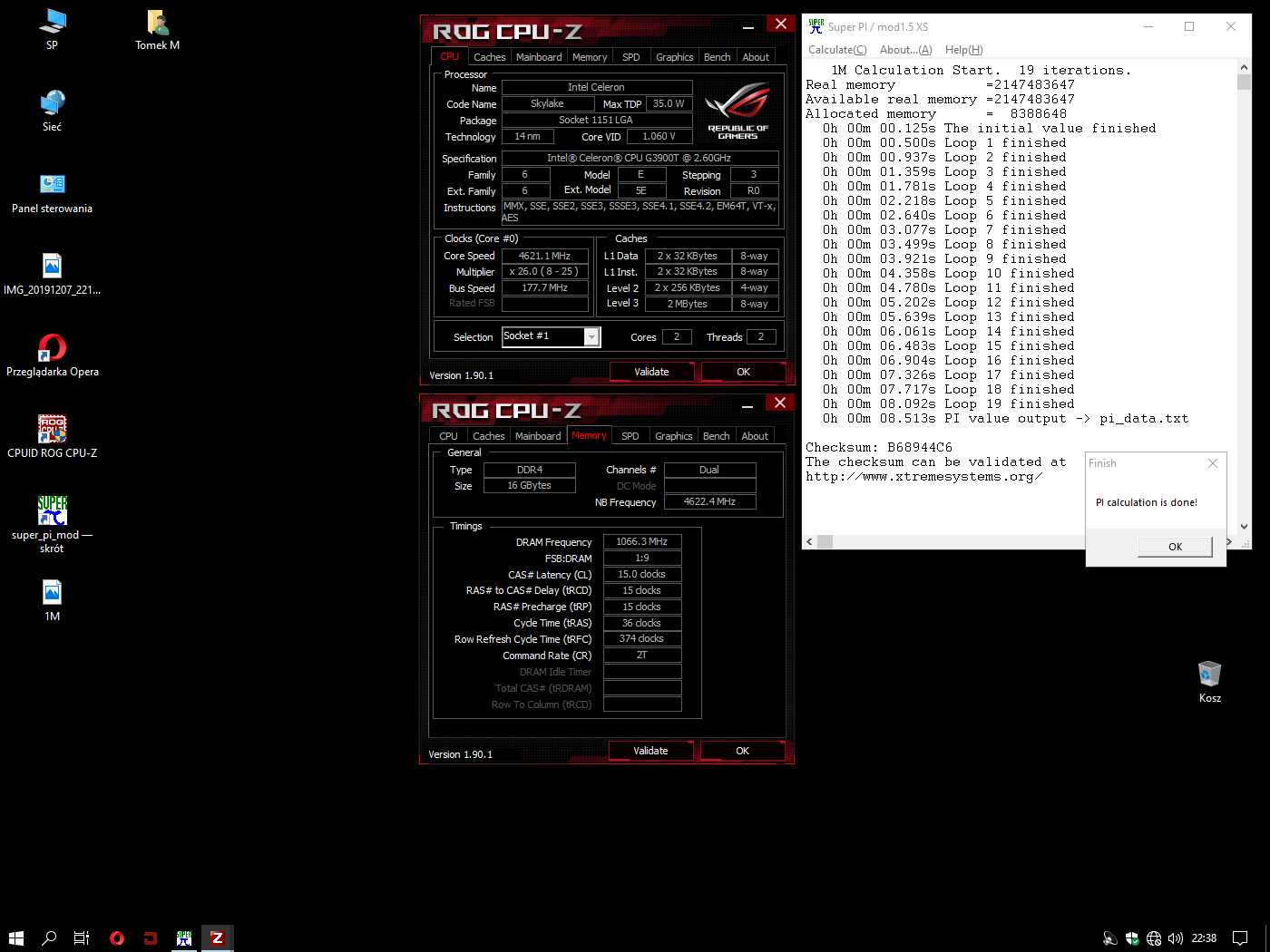1270x952 pixels.
Task: Expand the Socket #1 selection dropdown
Action: click(x=591, y=336)
